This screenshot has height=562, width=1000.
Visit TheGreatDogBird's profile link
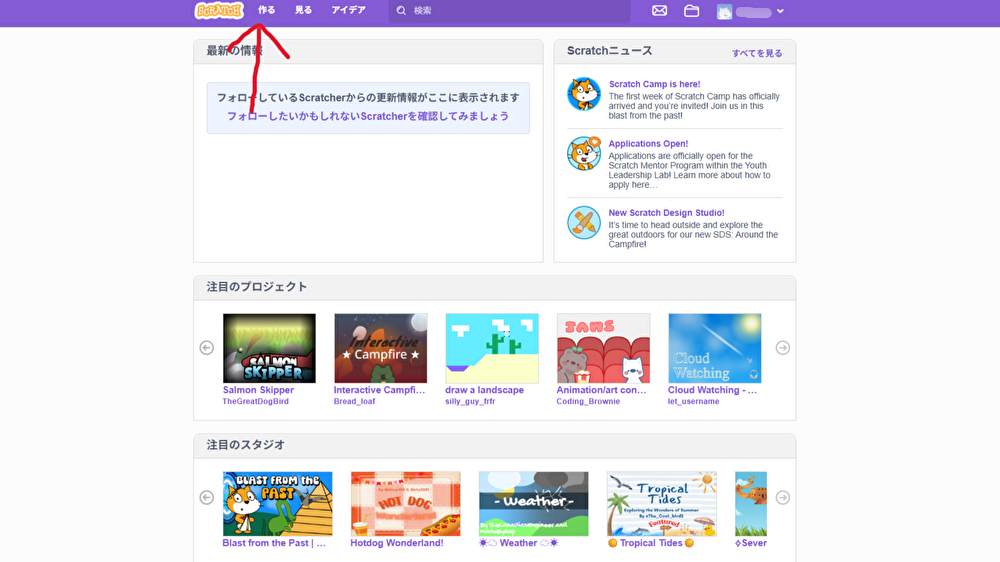[x=255, y=401]
